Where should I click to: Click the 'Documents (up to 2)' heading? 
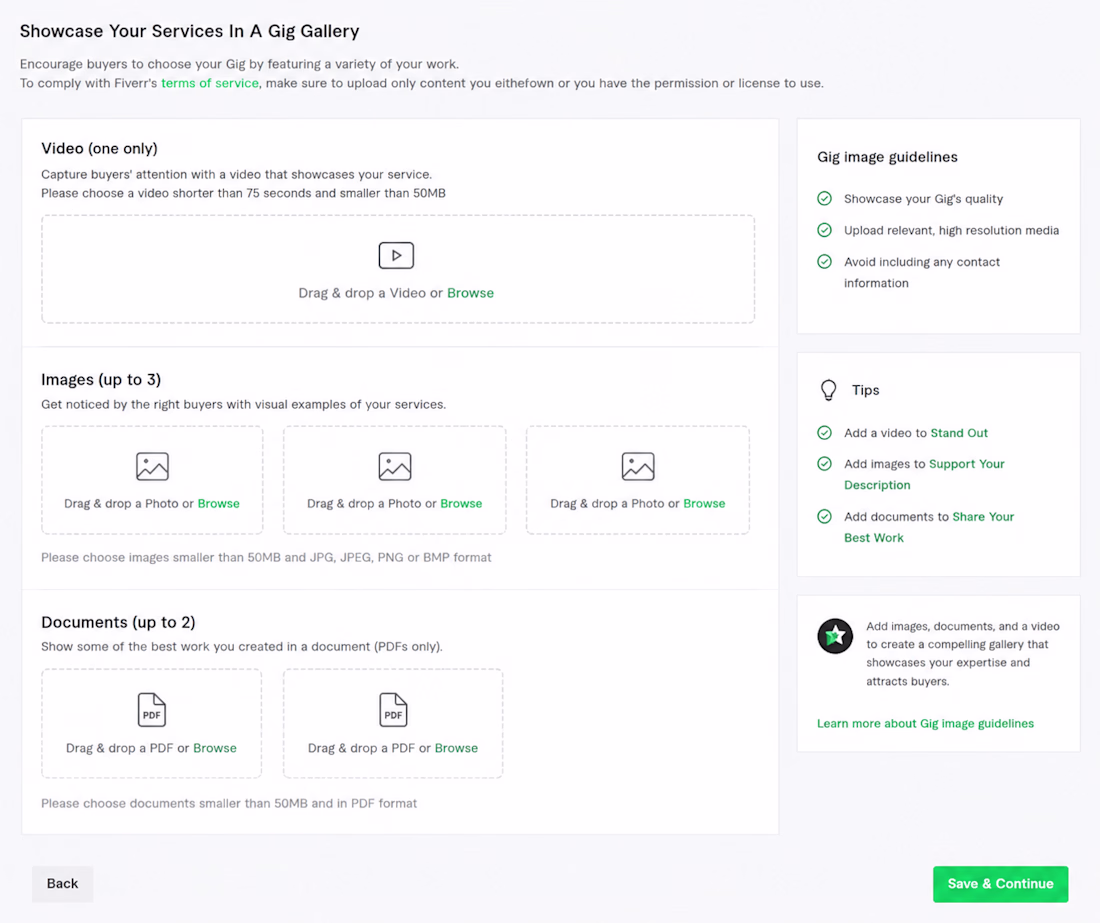click(118, 622)
